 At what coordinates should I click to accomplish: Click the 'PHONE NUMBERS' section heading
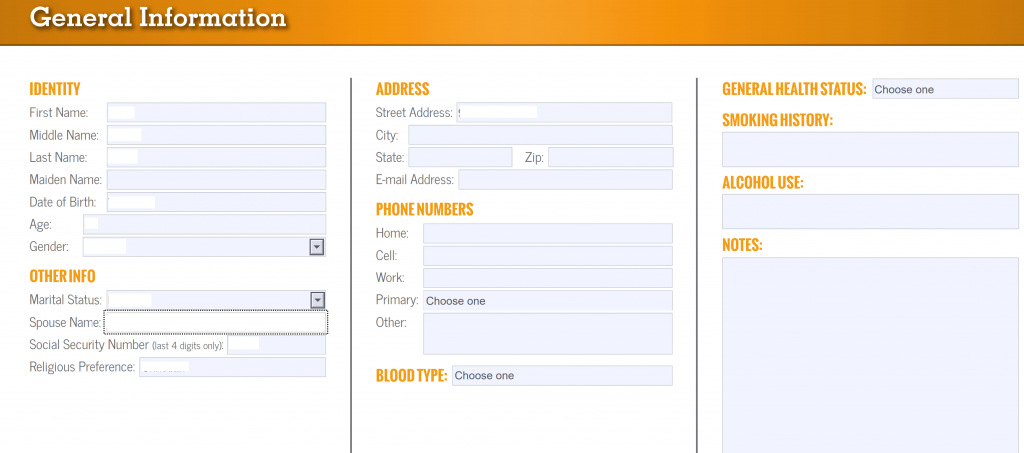pos(424,210)
